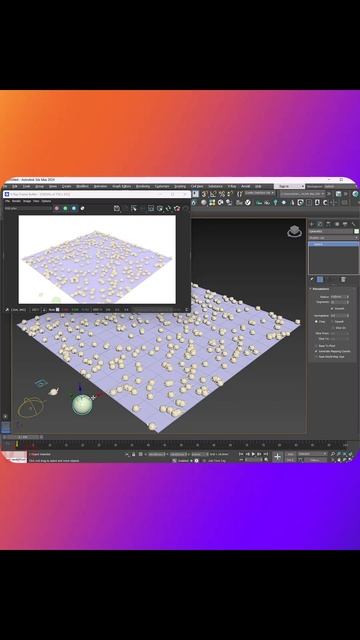Enable the Base To Pivot checkbox
Viewport: 360px width, 640px height.
coord(316,346)
